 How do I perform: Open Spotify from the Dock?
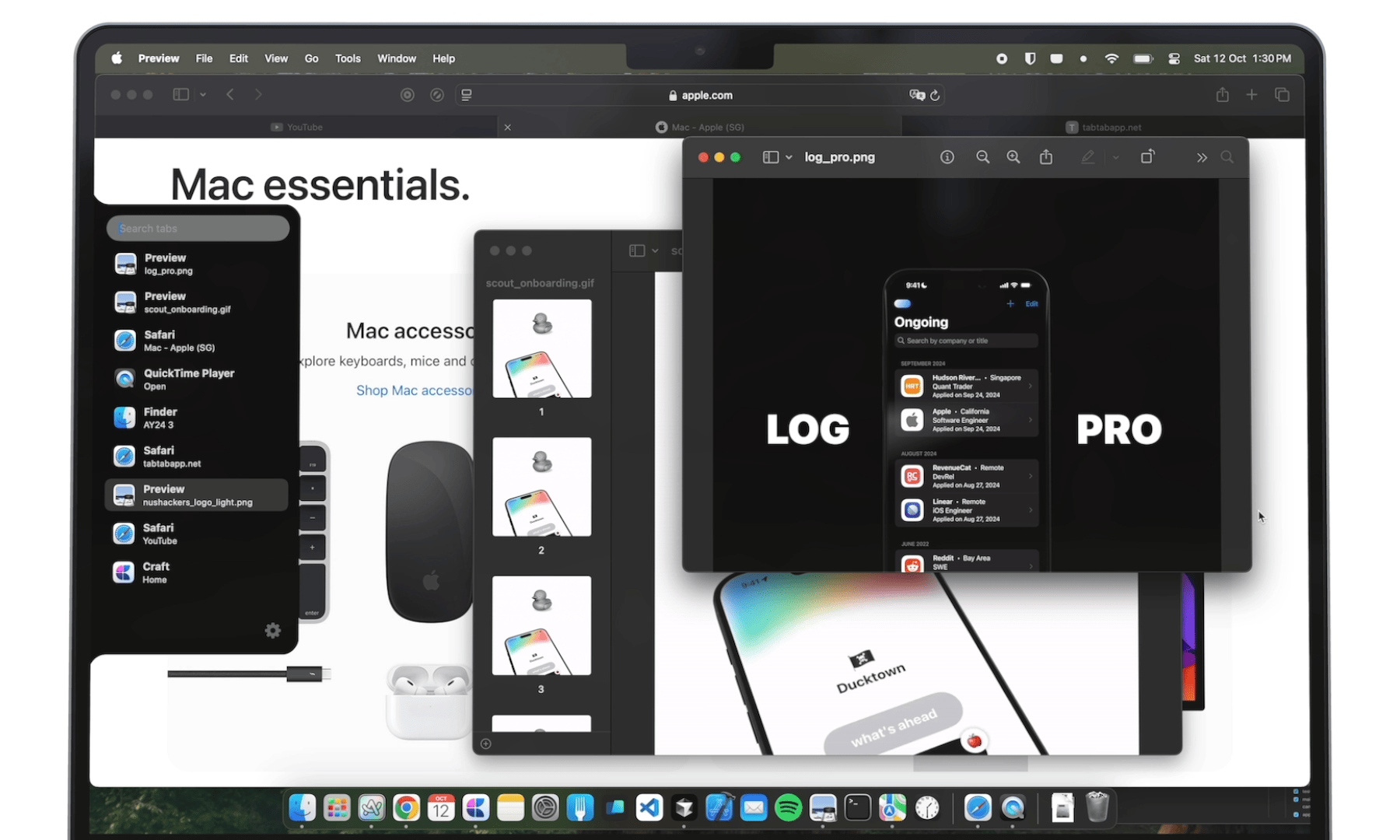[788, 808]
